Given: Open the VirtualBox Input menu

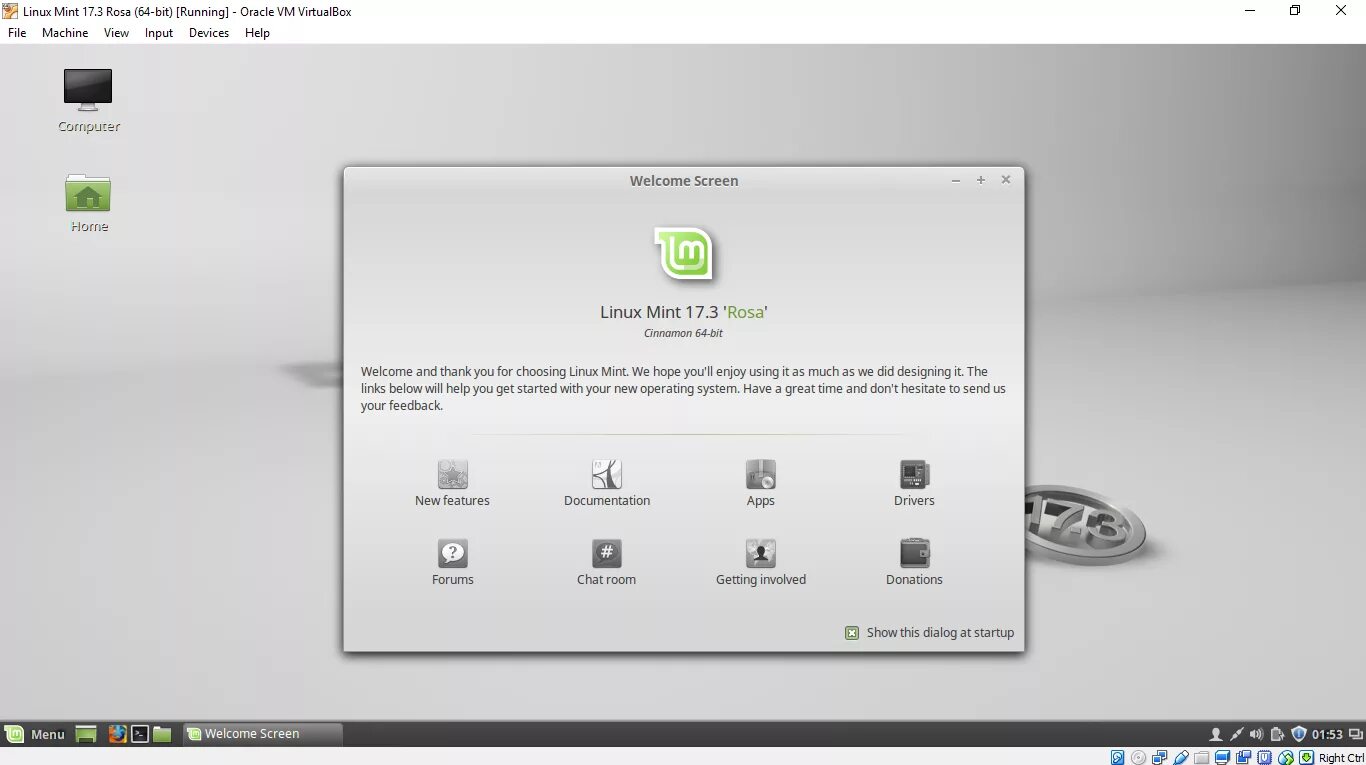Looking at the screenshot, I should 159,33.
